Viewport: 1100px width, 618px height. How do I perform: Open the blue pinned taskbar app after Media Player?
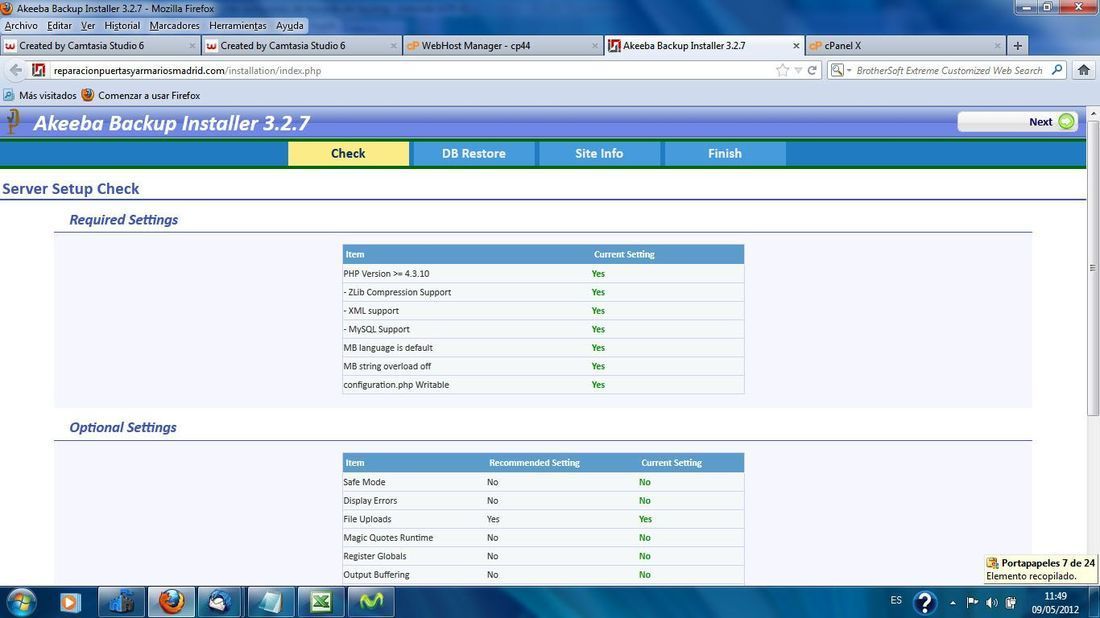(x=121, y=603)
